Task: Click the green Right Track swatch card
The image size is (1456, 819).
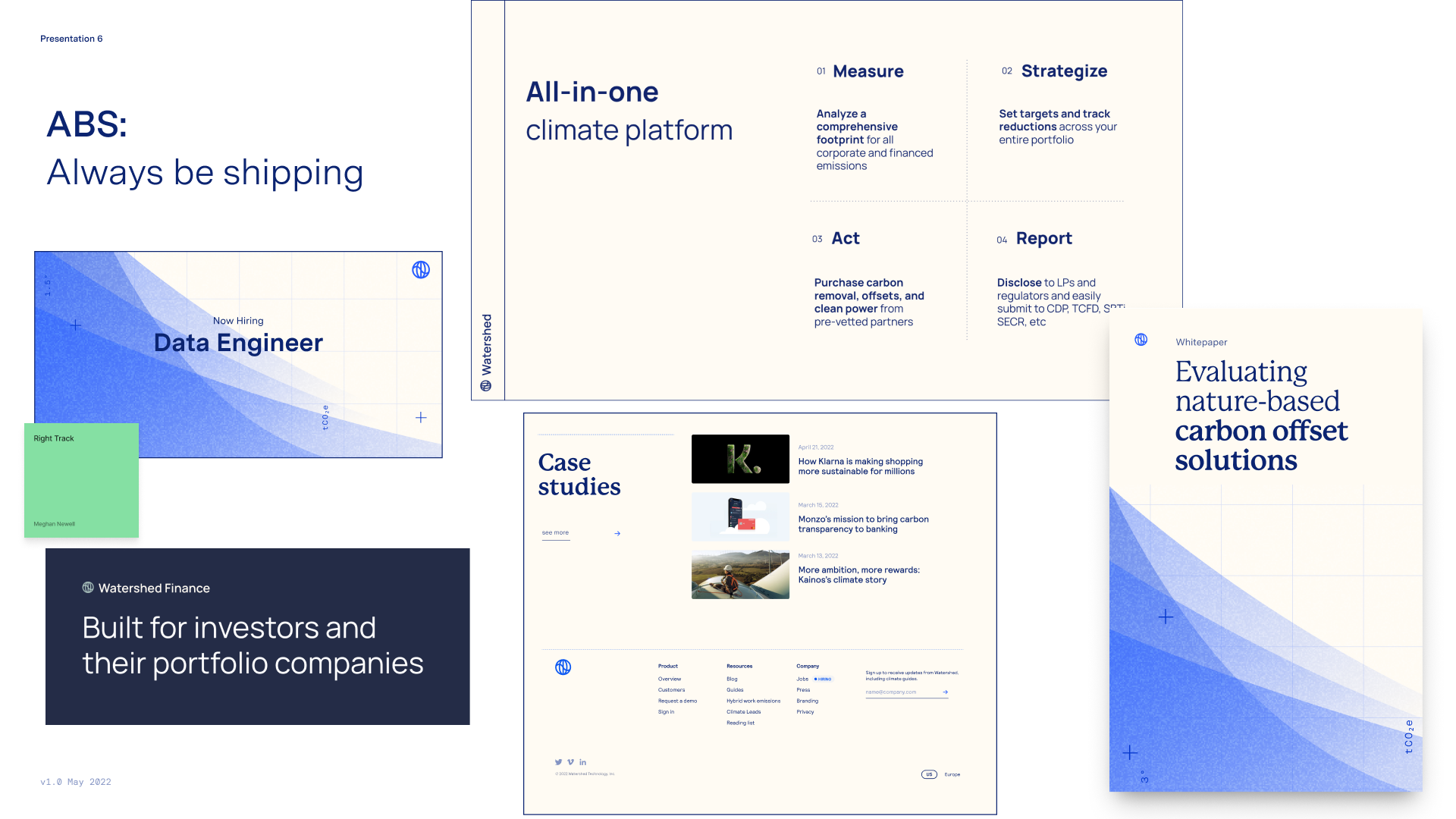Action: click(x=81, y=480)
